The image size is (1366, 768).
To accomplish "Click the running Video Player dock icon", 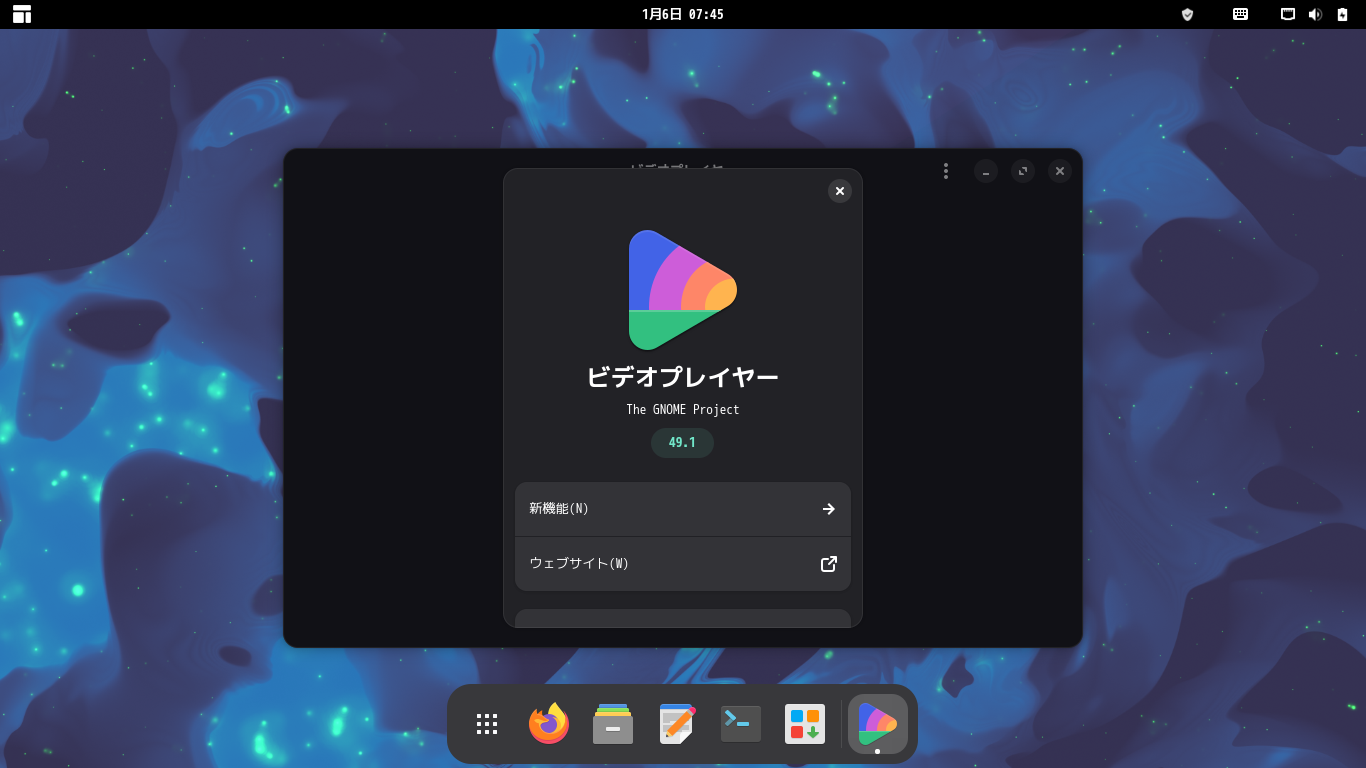I will 876,723.
